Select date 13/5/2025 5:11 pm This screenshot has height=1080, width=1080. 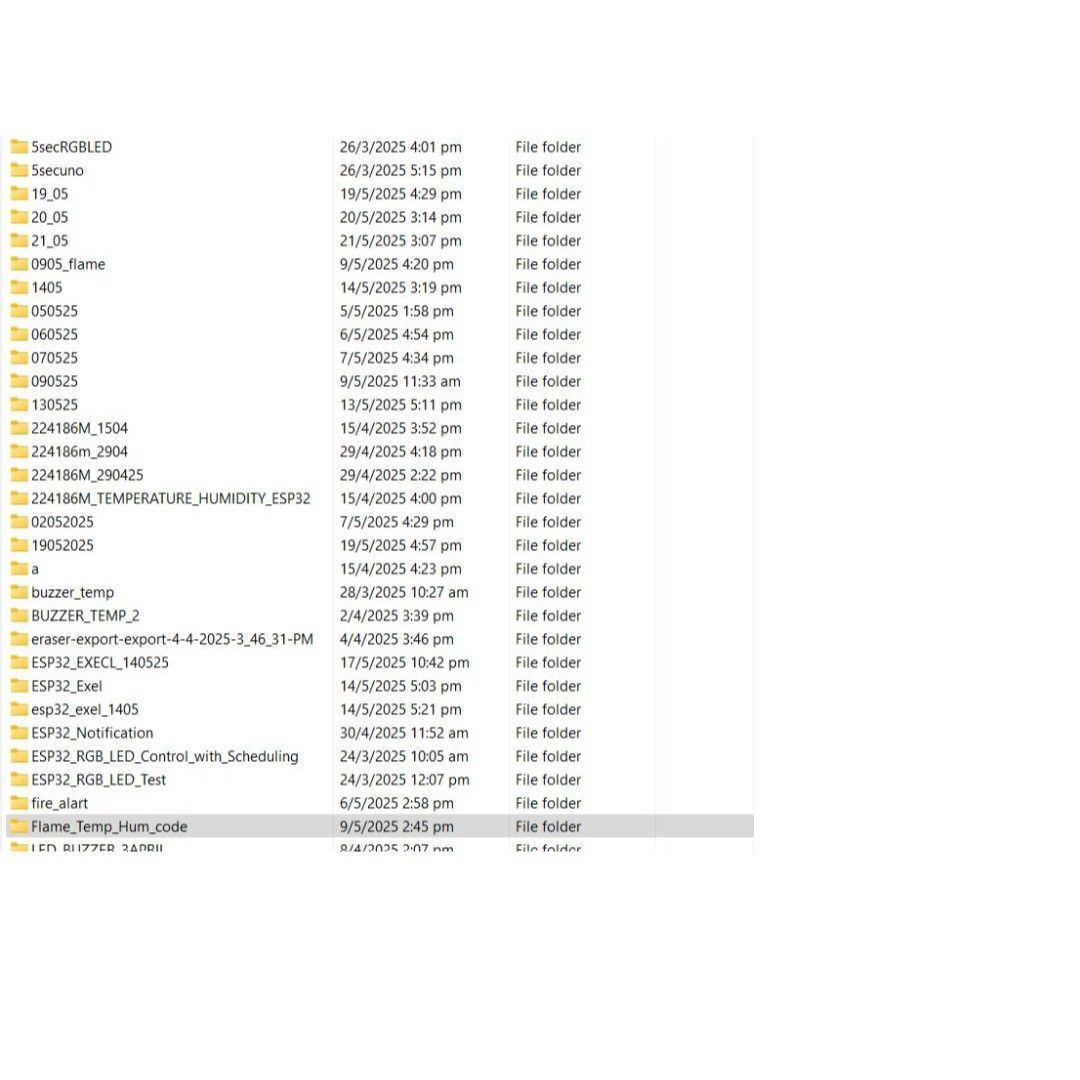(400, 404)
